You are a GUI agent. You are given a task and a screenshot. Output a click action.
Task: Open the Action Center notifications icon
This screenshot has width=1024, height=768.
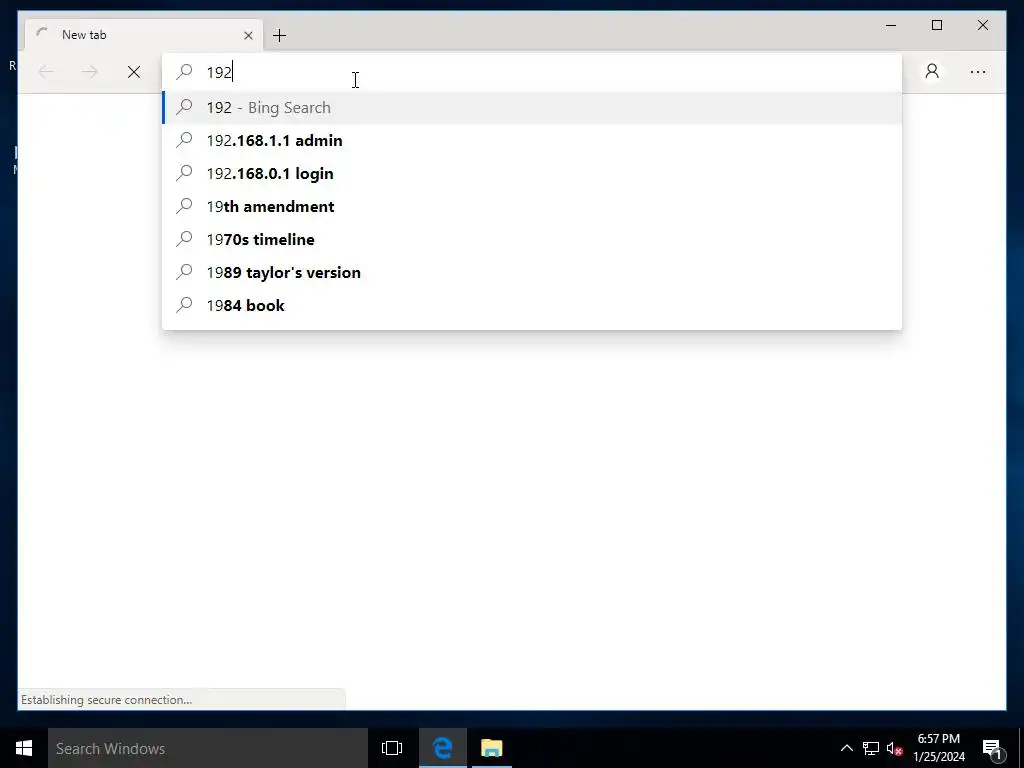tap(992, 748)
